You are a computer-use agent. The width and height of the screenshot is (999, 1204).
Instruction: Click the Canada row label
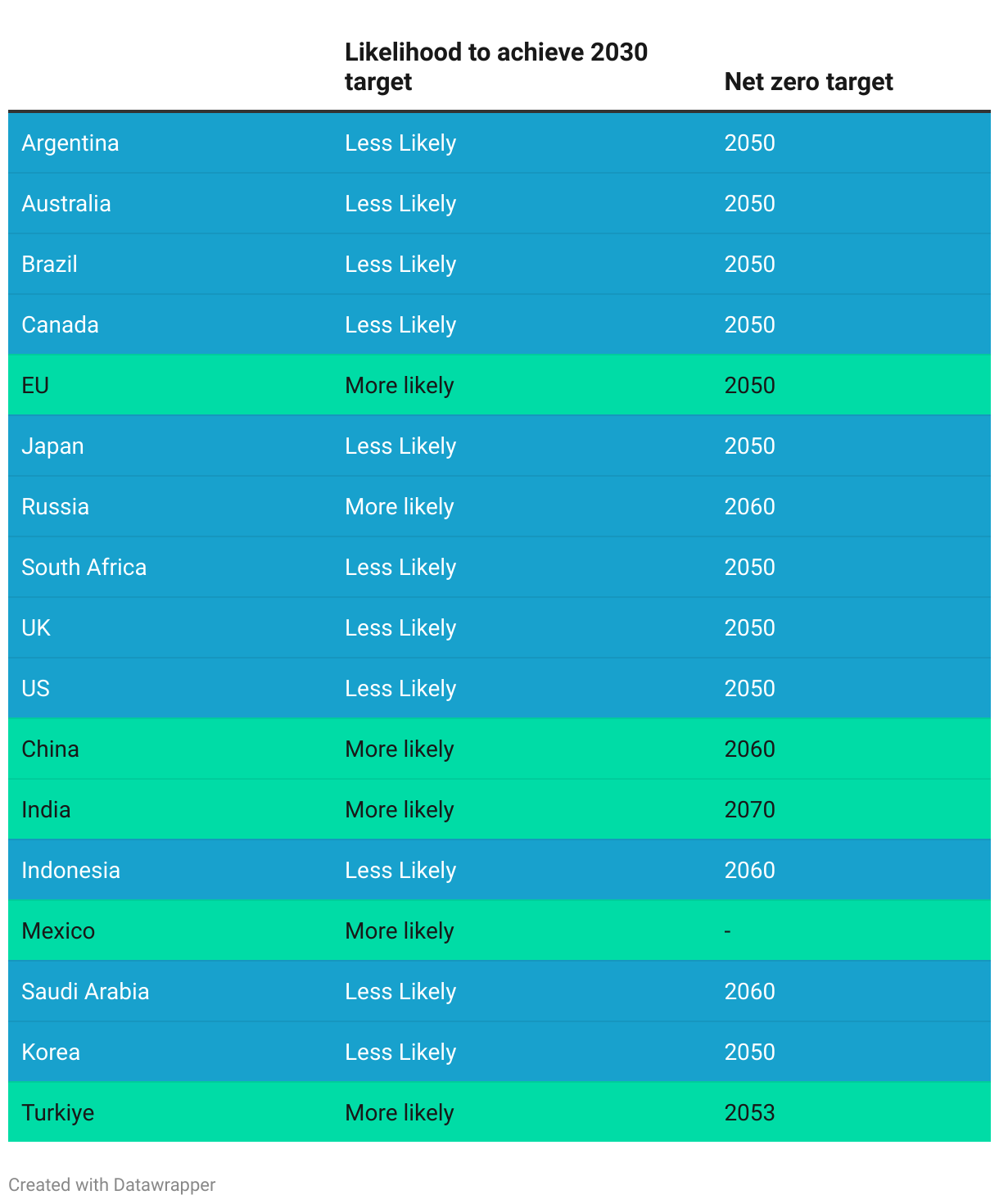click(x=60, y=325)
